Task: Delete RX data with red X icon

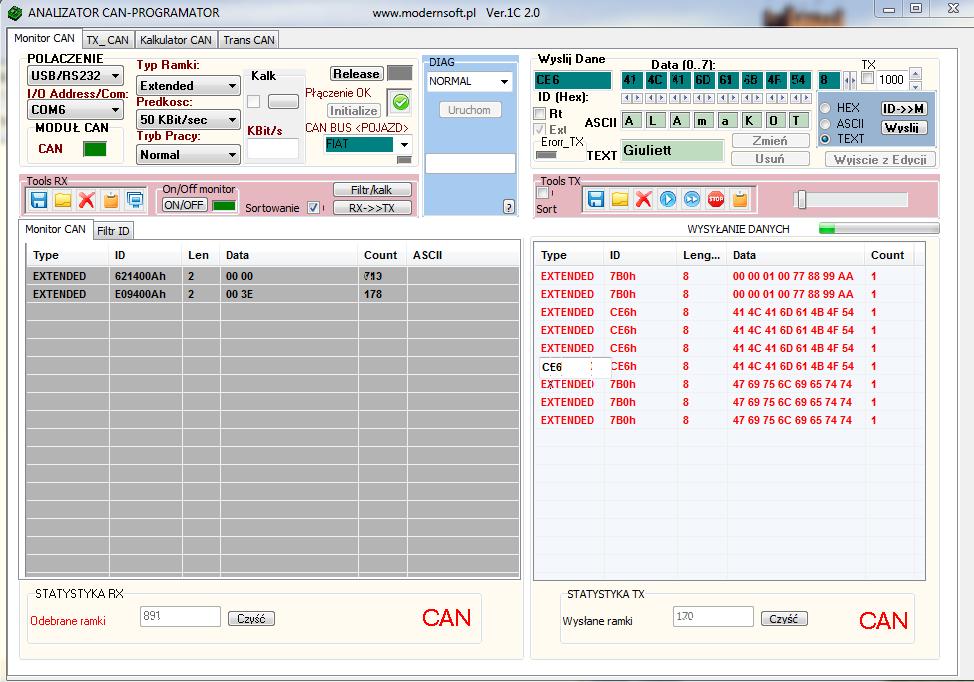Action: (x=86, y=200)
